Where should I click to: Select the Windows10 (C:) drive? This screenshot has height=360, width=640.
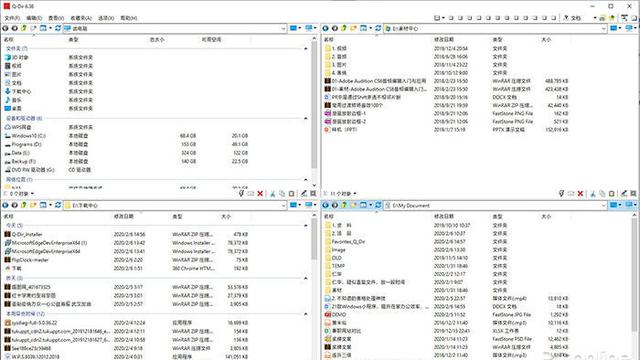25,136
